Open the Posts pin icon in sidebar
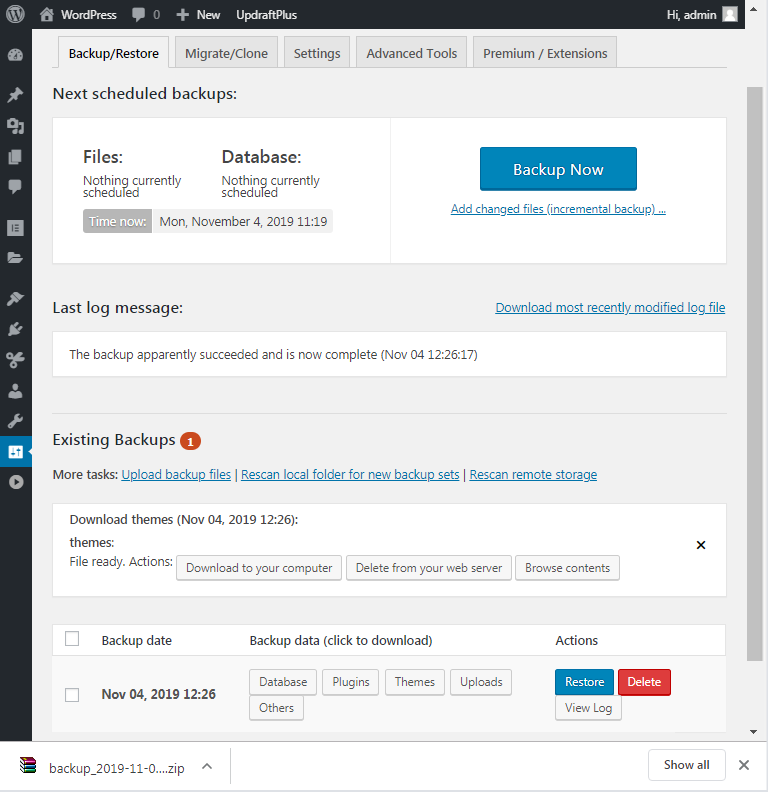Screen dimensions: 768x792 tap(15, 95)
